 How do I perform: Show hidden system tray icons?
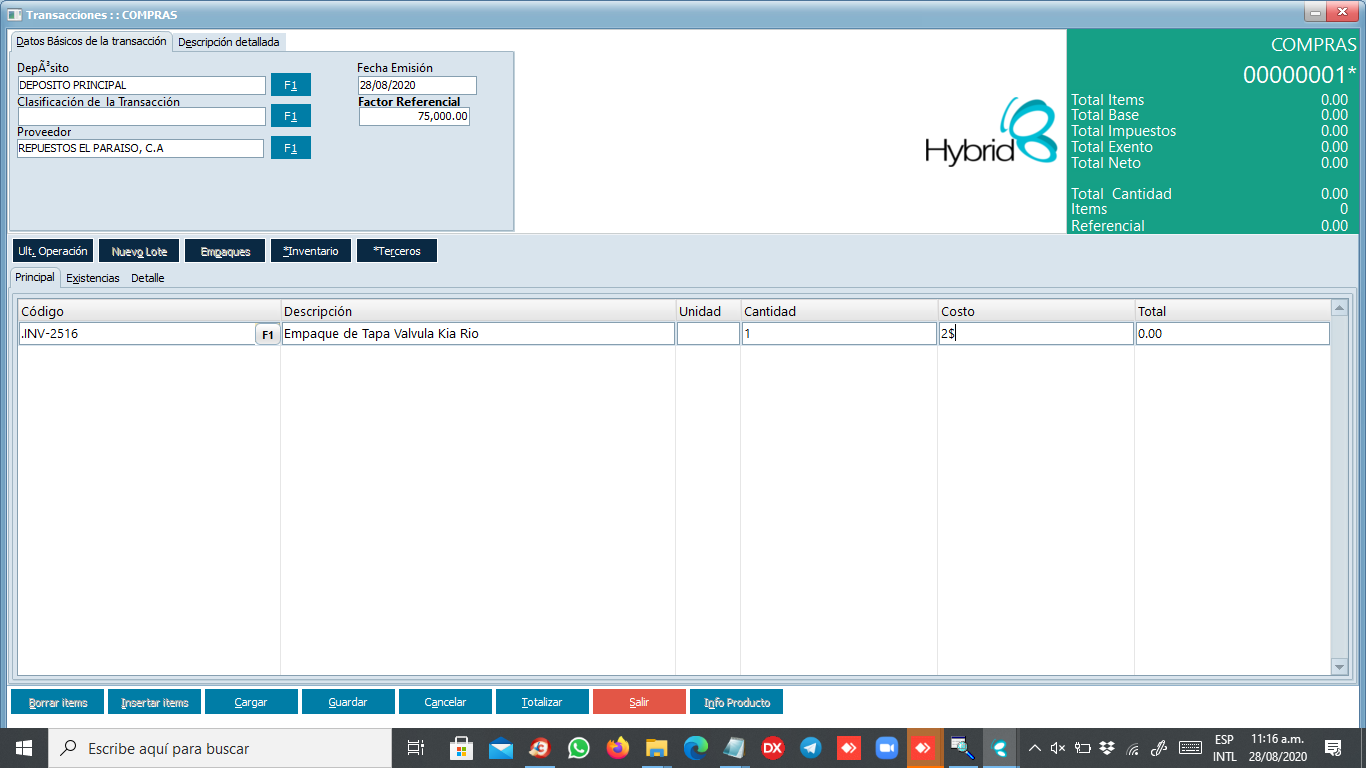click(x=1034, y=747)
